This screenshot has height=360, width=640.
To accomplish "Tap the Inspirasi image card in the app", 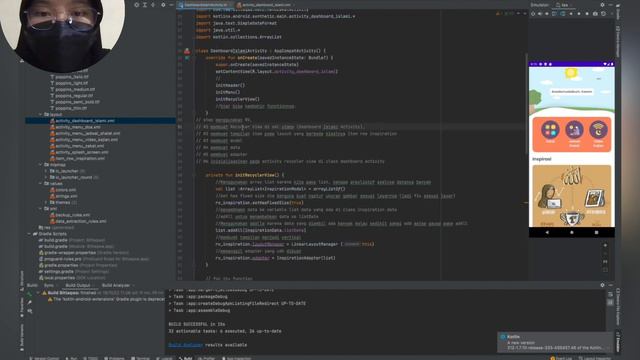I will [x=571, y=196].
